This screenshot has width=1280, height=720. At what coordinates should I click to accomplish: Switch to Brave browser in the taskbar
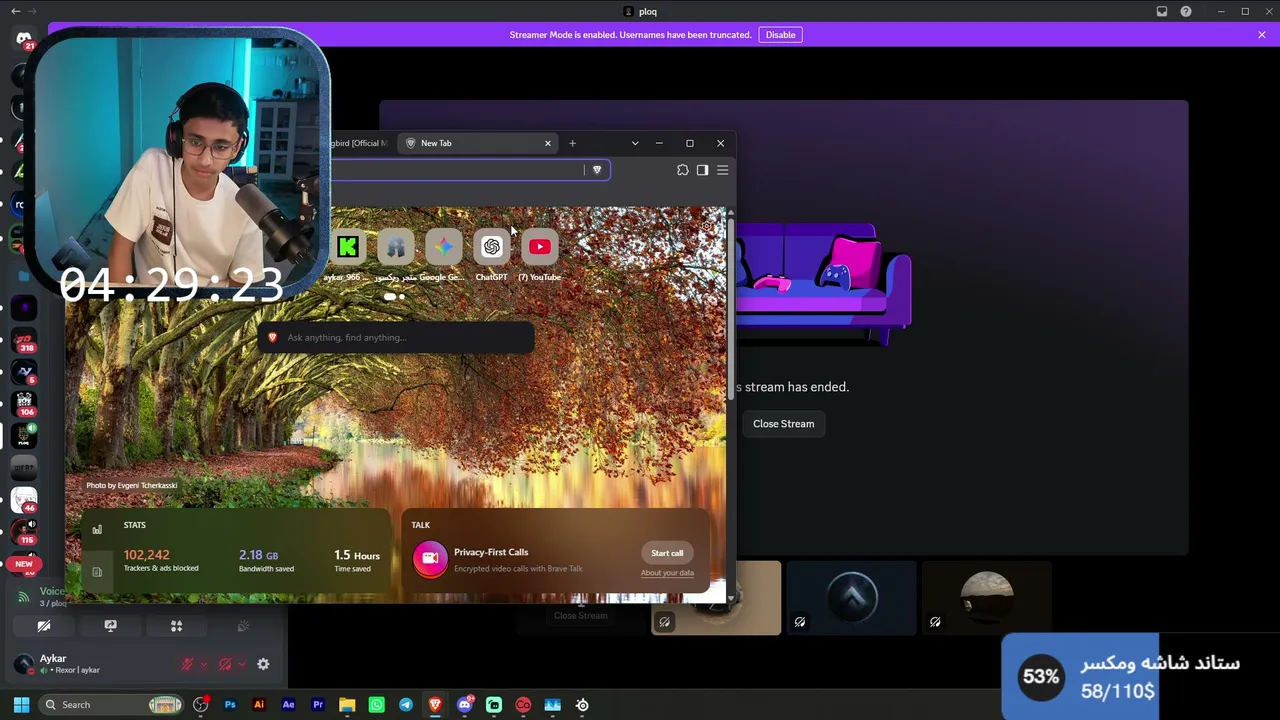pyautogui.click(x=435, y=705)
